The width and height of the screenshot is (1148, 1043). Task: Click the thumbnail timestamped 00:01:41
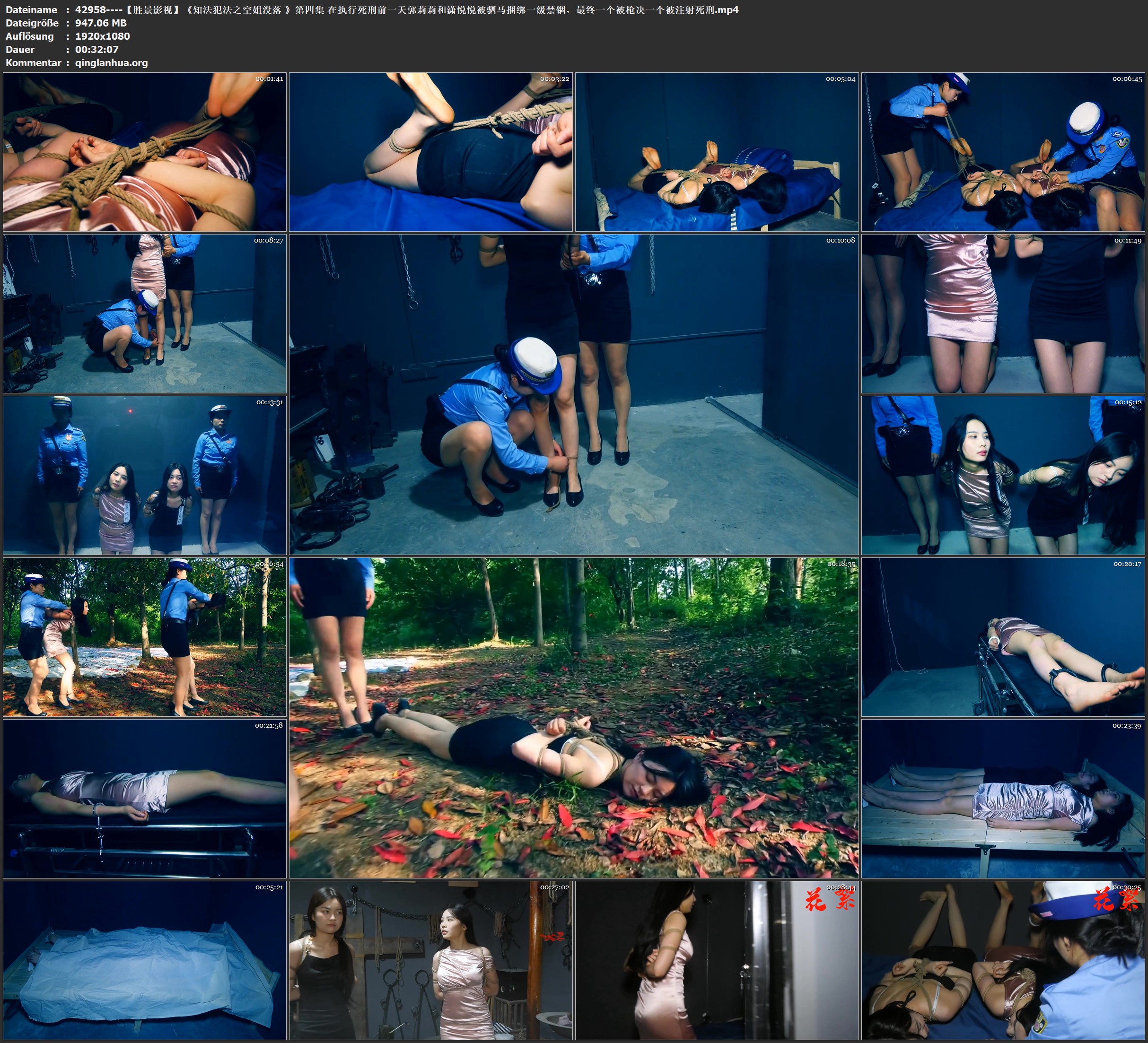(145, 151)
